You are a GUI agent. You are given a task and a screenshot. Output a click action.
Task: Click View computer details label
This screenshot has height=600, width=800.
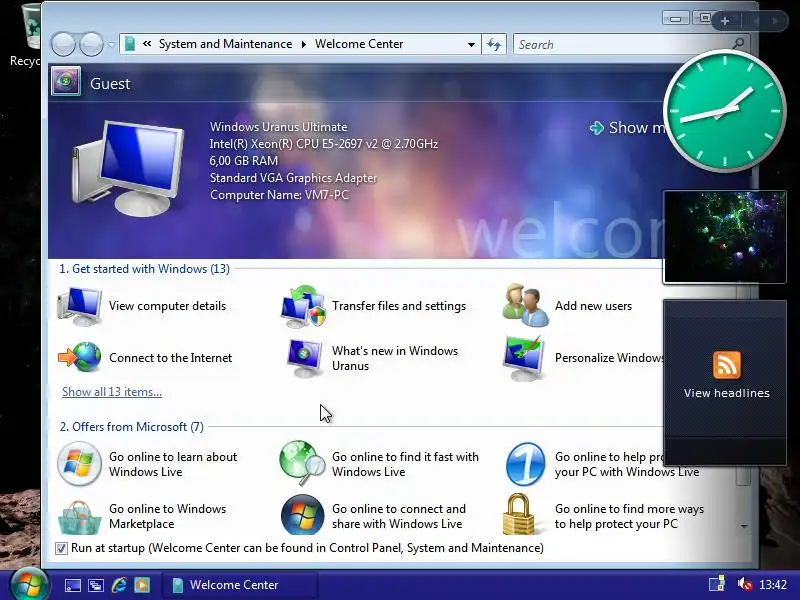click(x=167, y=306)
